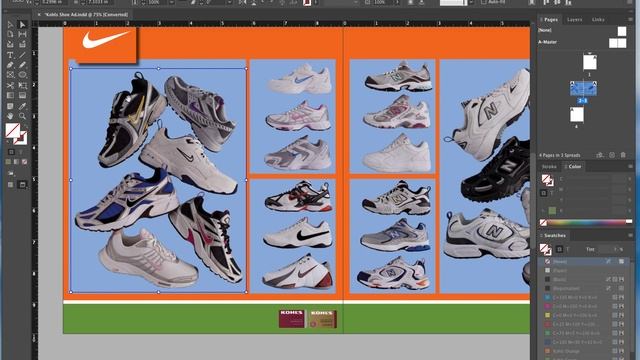Switch to the Layers panel tab

(x=574, y=20)
